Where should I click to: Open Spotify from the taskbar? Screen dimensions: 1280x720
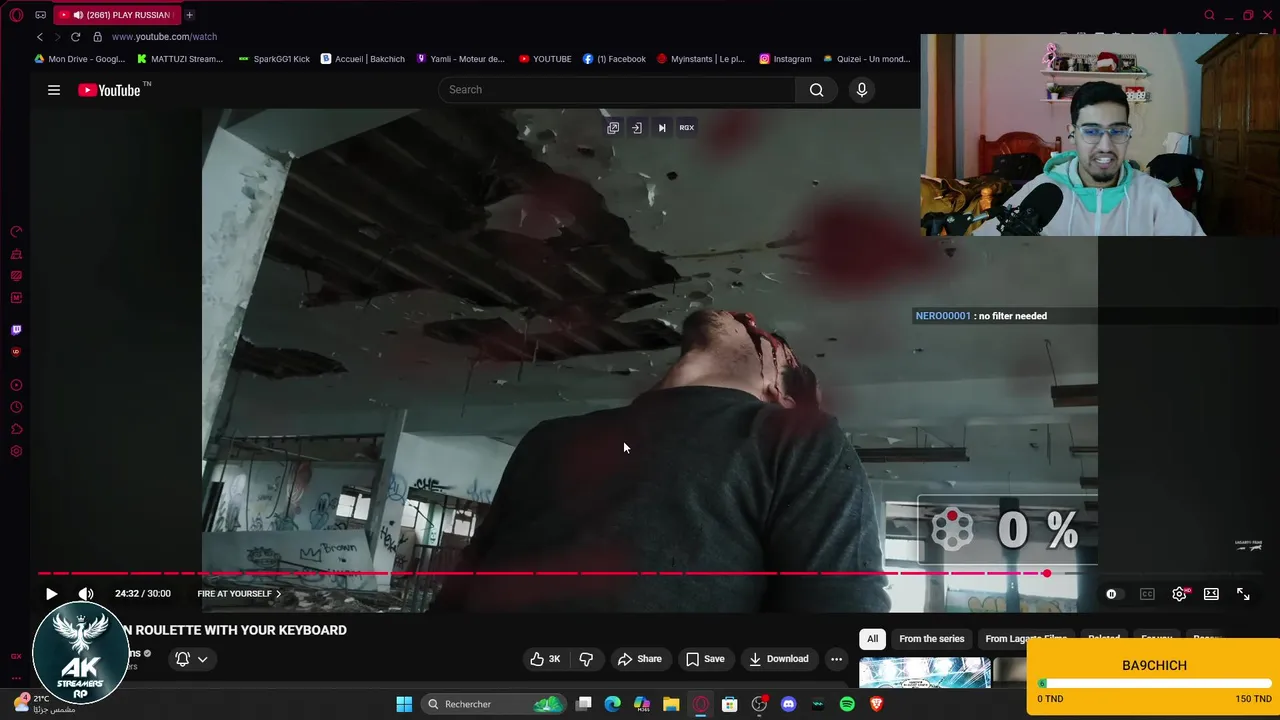847,704
